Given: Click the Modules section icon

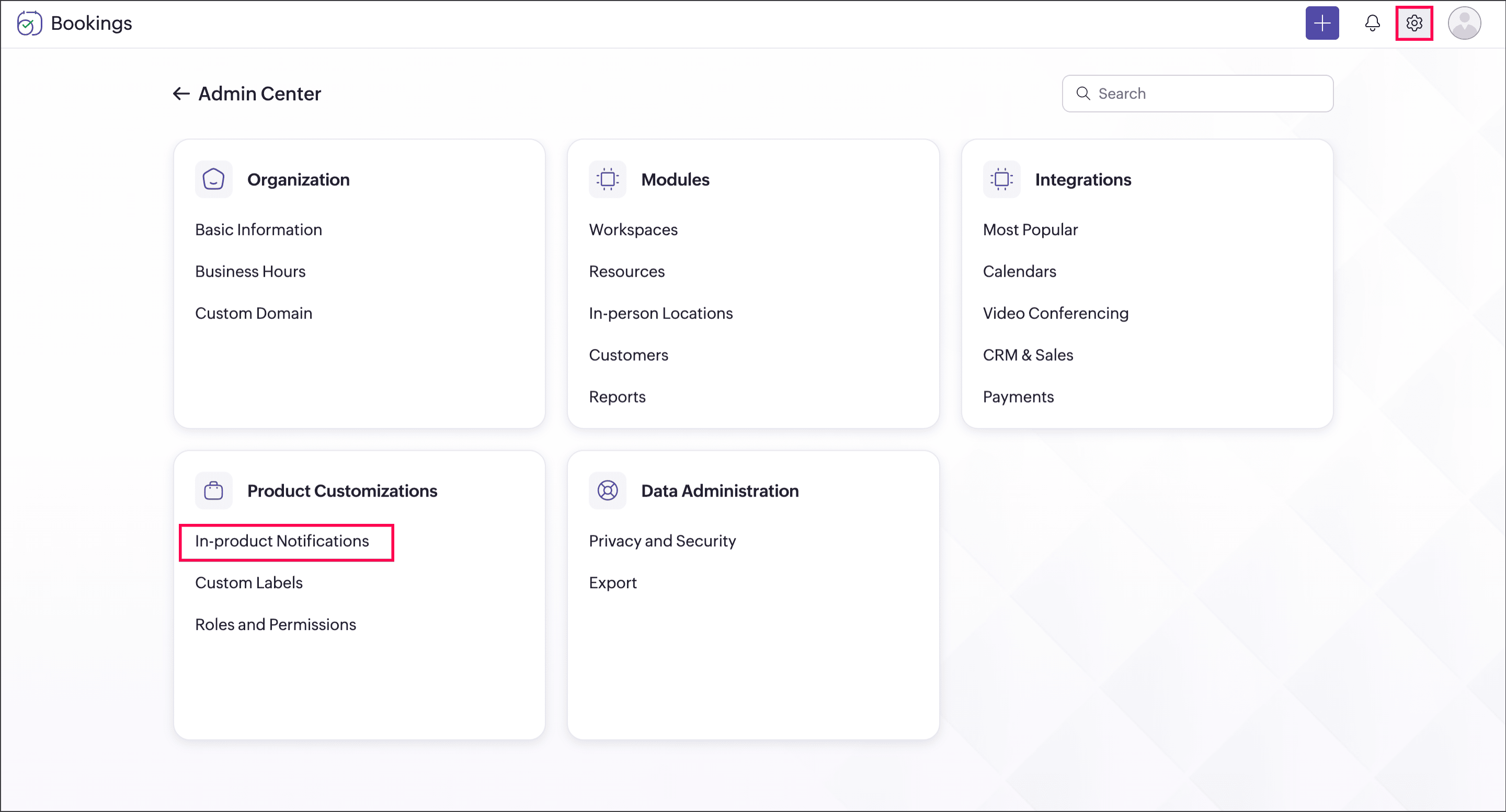Looking at the screenshot, I should (x=607, y=179).
